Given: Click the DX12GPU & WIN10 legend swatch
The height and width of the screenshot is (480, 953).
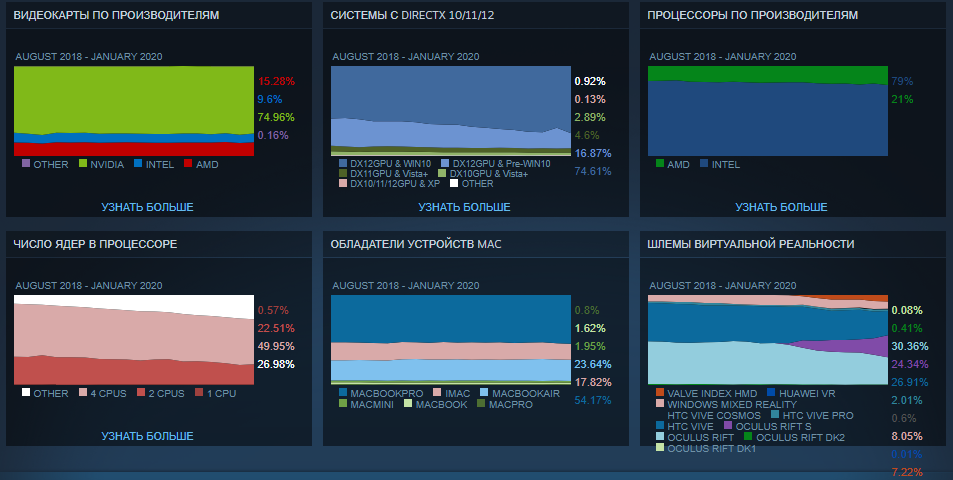Looking at the screenshot, I should [343, 162].
